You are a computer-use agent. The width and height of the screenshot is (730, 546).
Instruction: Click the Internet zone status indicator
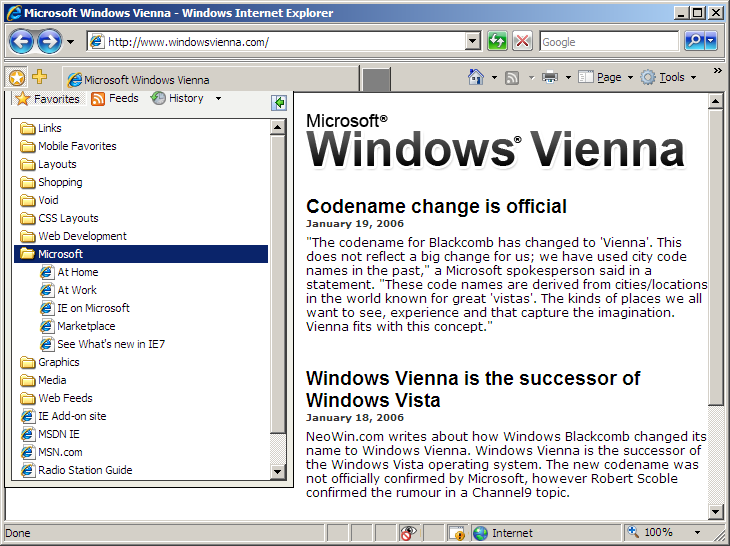(x=547, y=533)
